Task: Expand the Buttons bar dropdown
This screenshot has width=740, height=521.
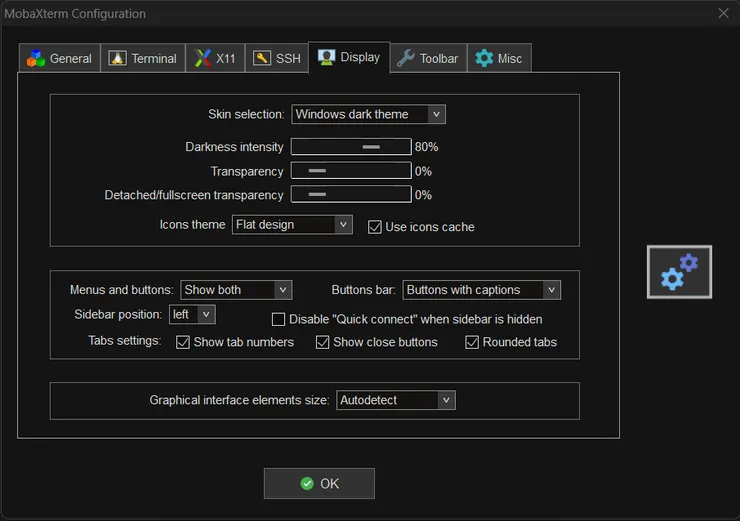Action: [x=481, y=290]
